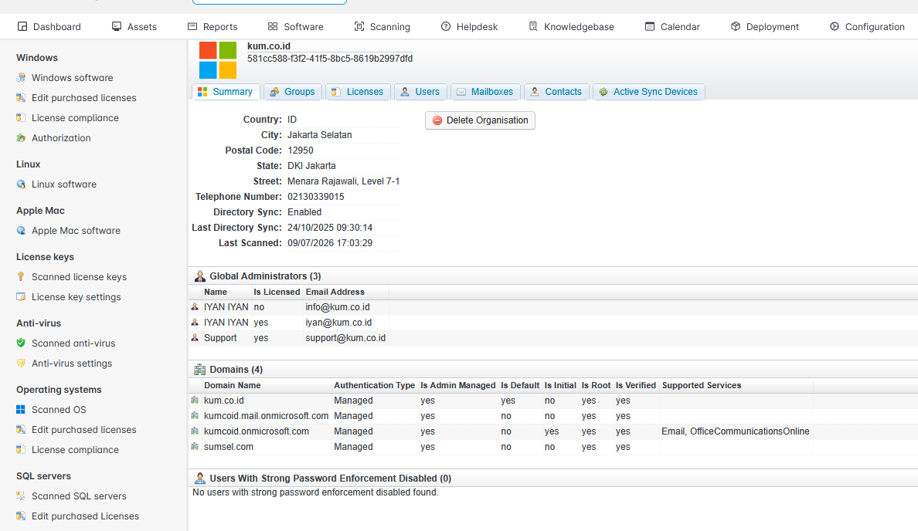Screen dimensions: 918x531
Task: Click the Microsoft organisation logo
Action: click(x=218, y=60)
